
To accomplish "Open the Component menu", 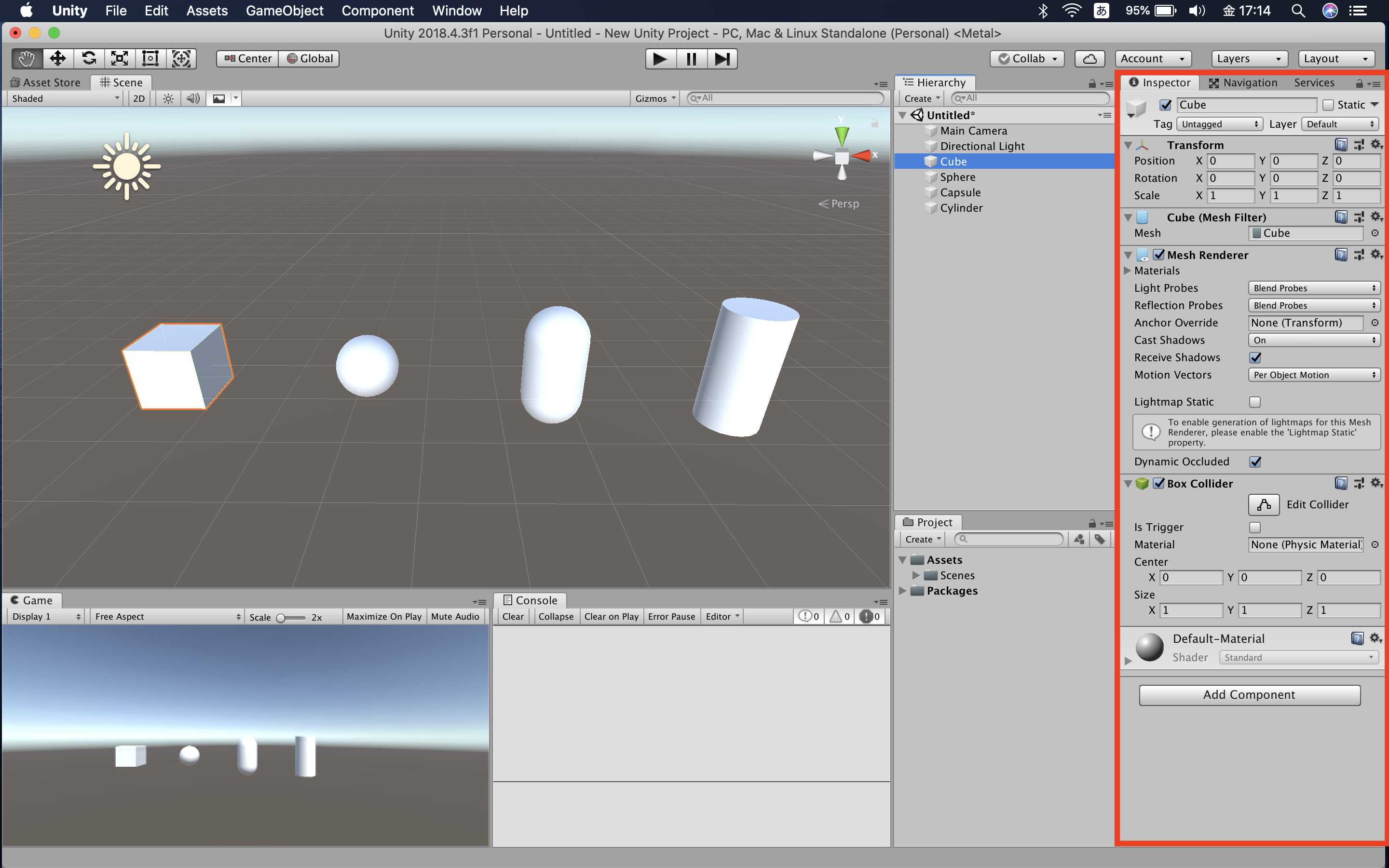I will 378,11.
